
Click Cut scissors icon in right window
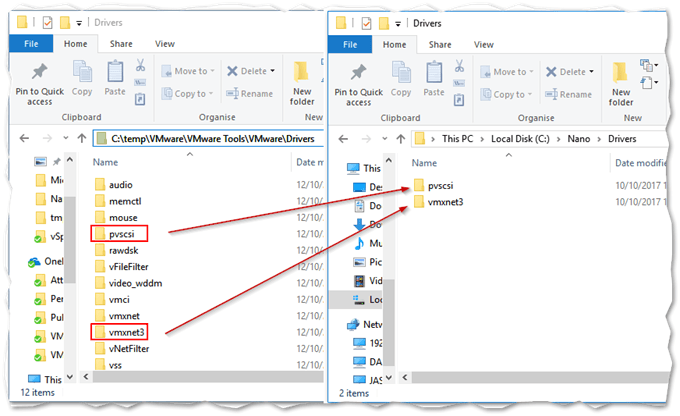[459, 66]
